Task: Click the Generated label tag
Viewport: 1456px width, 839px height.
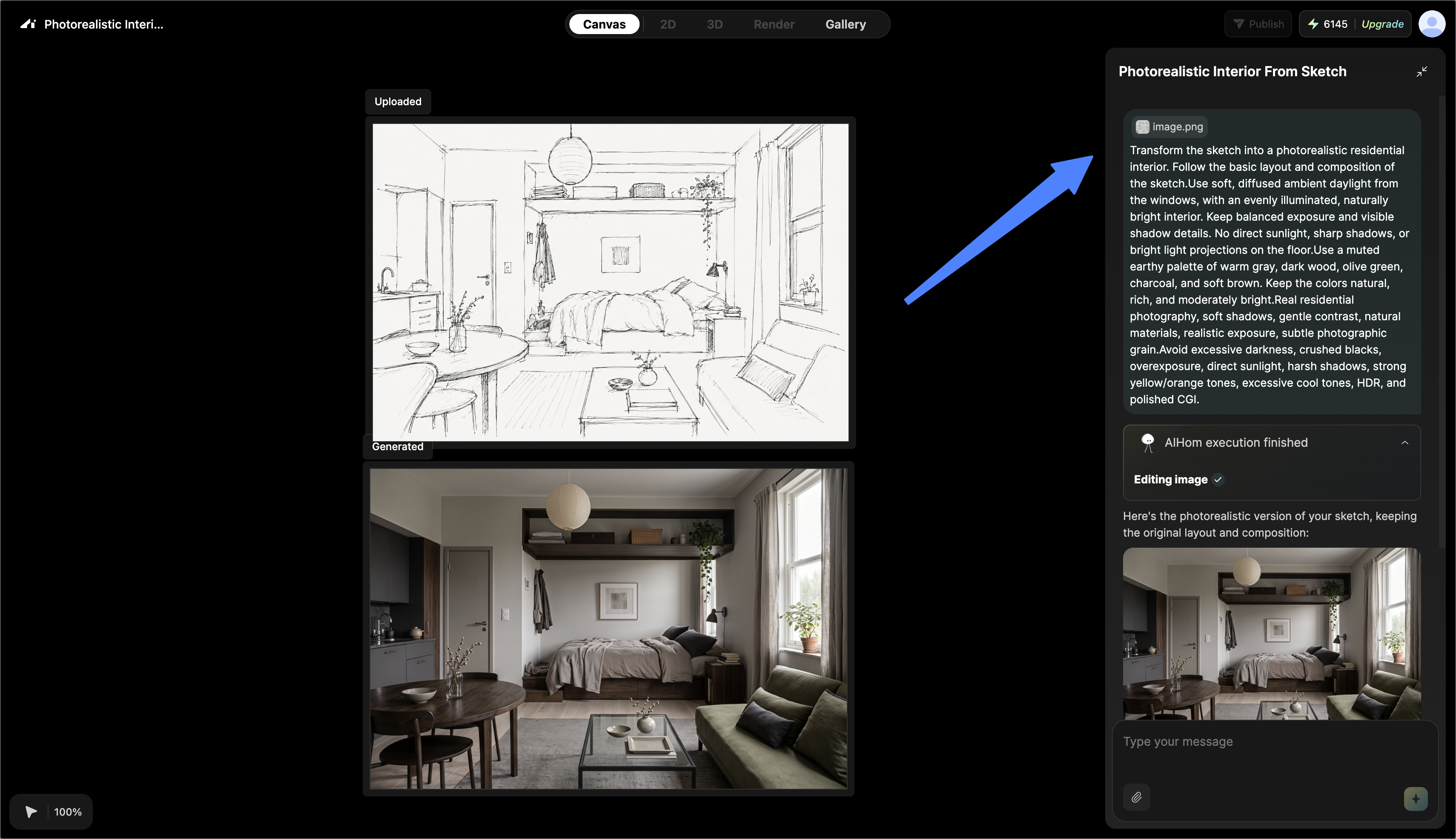Action: pyautogui.click(x=397, y=447)
